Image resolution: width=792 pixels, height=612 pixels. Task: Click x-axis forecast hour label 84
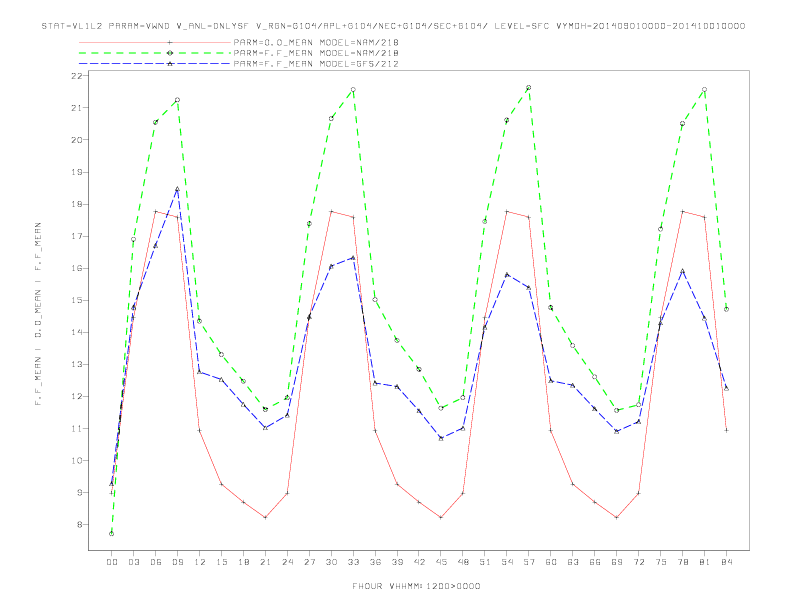pyautogui.click(x=726, y=562)
